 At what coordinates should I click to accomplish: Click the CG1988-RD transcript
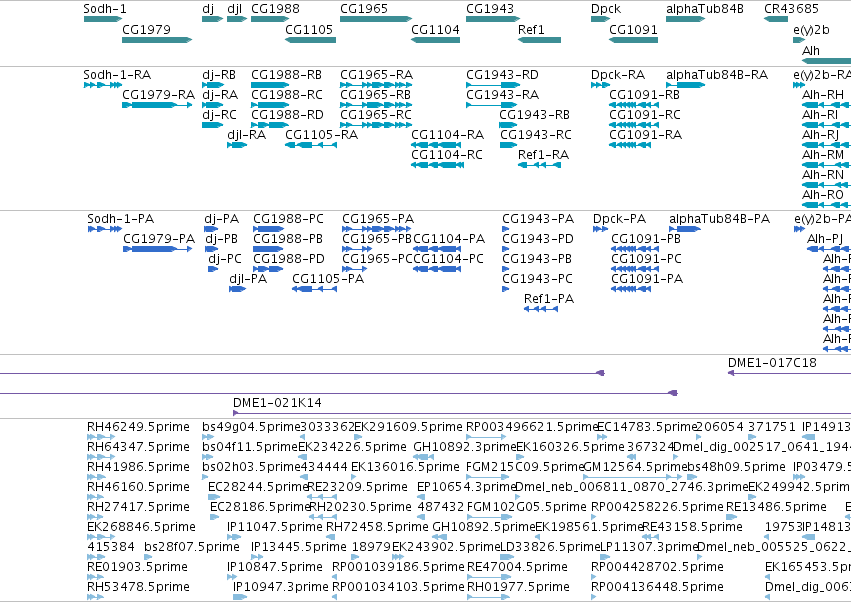coord(270,125)
